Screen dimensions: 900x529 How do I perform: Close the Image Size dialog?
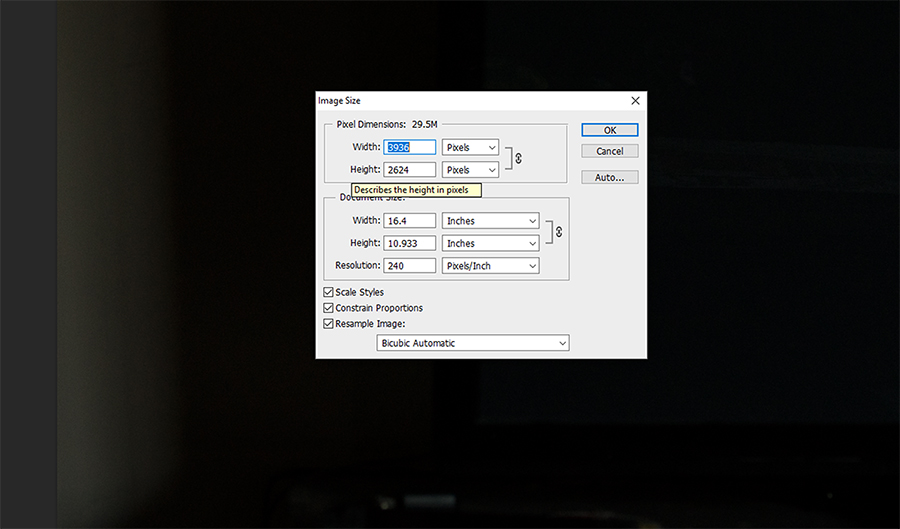pos(635,100)
